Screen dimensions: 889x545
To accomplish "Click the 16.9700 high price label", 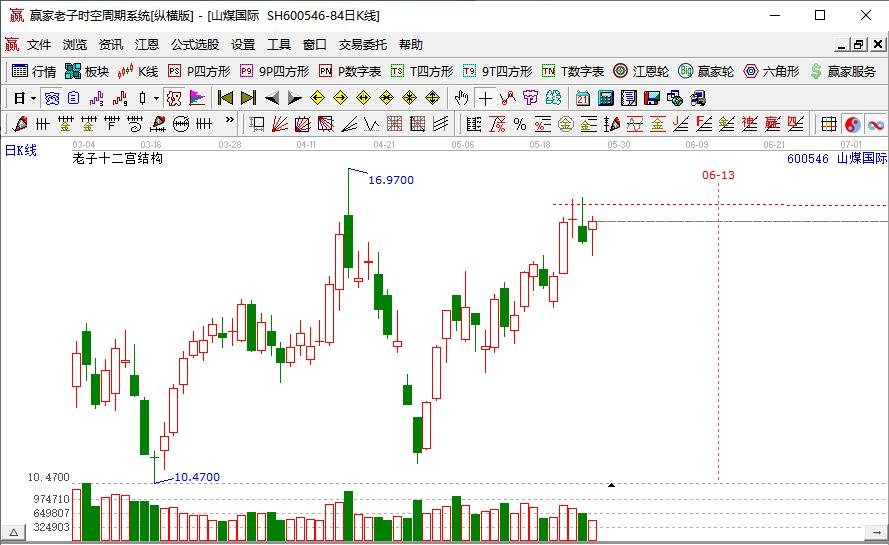I will [391, 180].
